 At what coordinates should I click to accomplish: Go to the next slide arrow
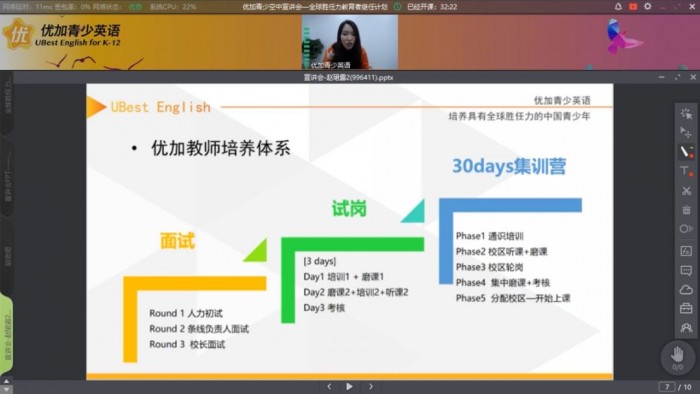pyautogui.click(x=371, y=386)
